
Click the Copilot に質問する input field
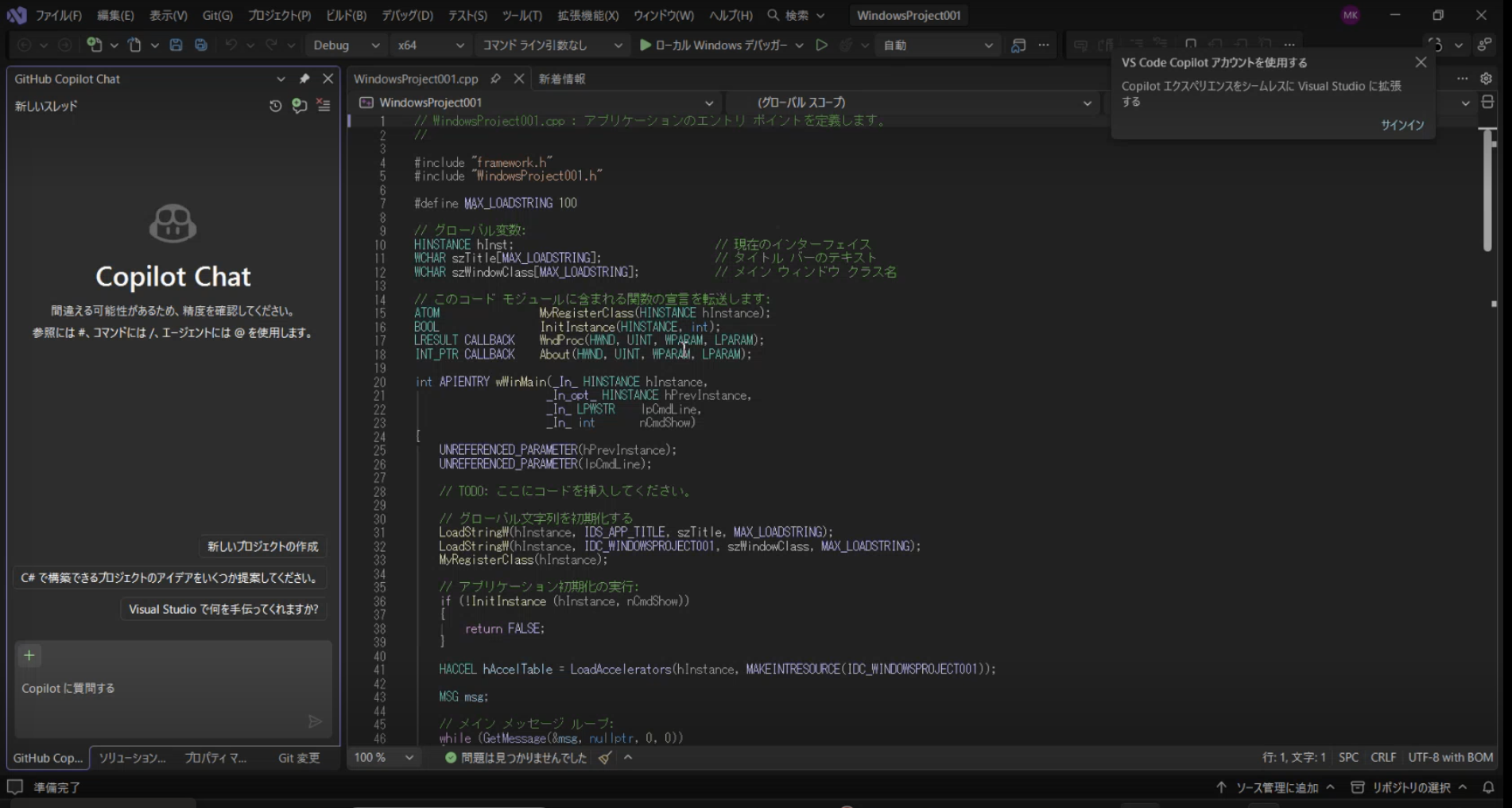[x=173, y=689]
